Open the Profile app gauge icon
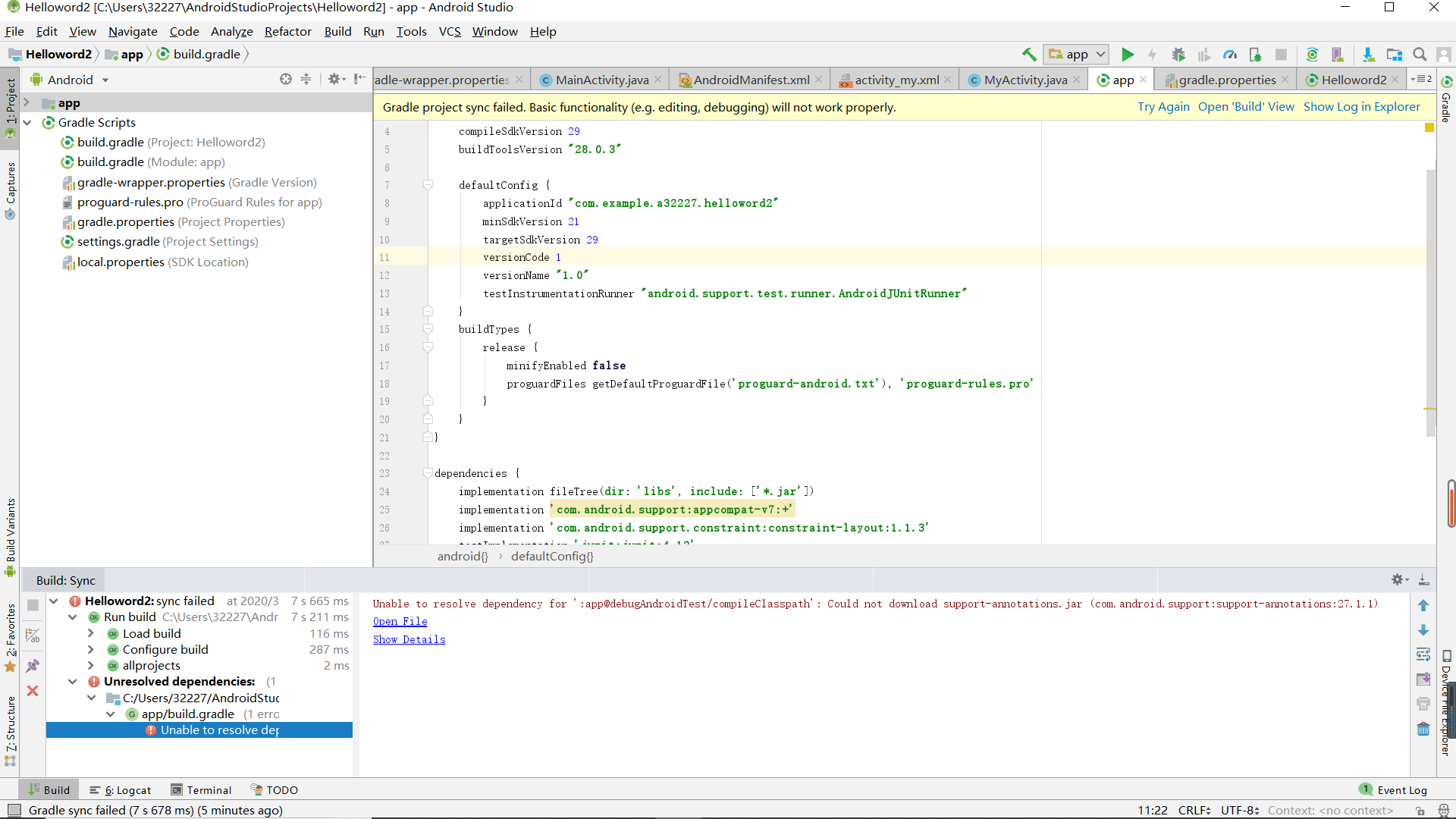The width and height of the screenshot is (1456, 819). pyautogui.click(x=1230, y=55)
